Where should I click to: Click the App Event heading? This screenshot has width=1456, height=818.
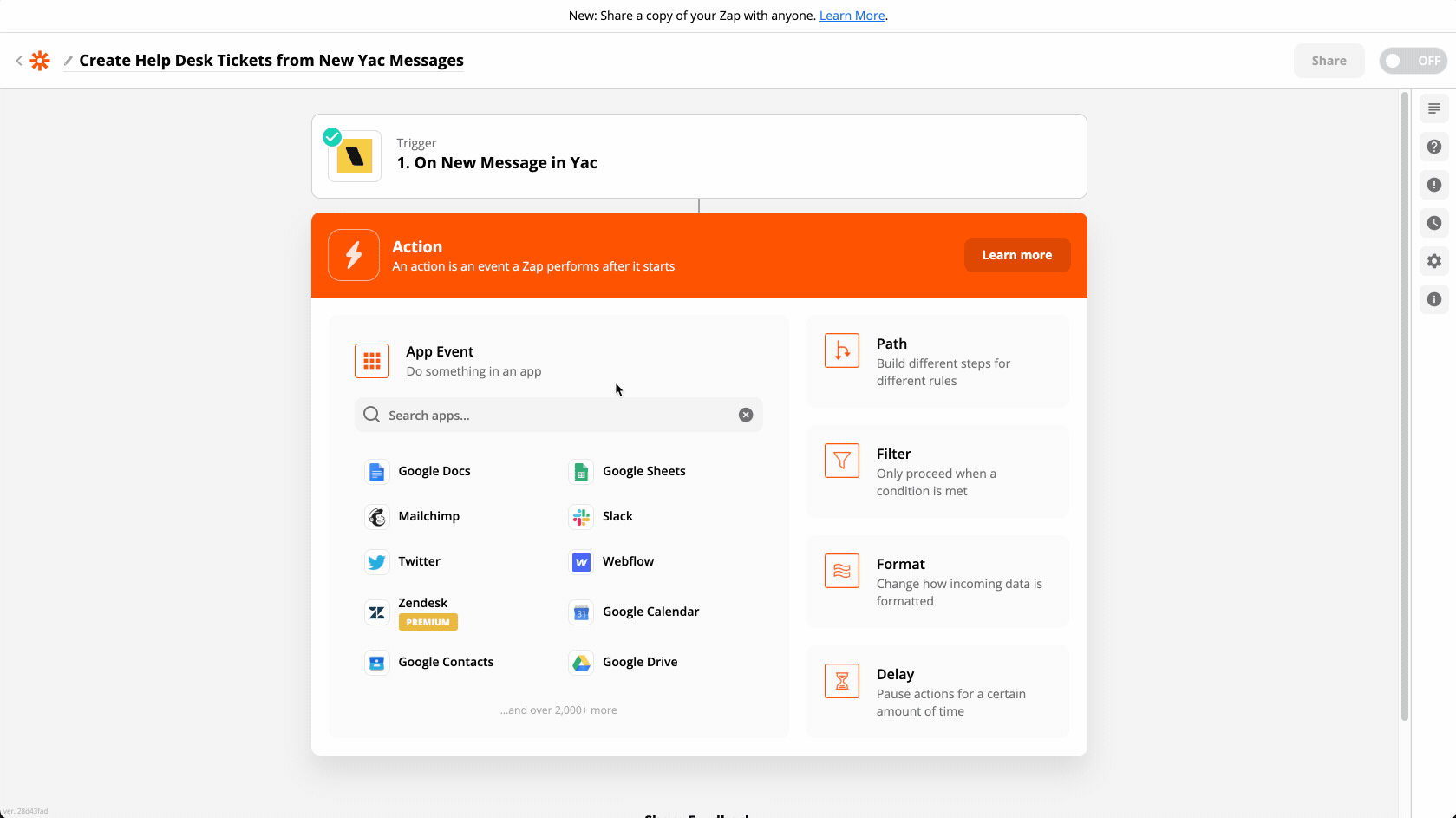440,351
